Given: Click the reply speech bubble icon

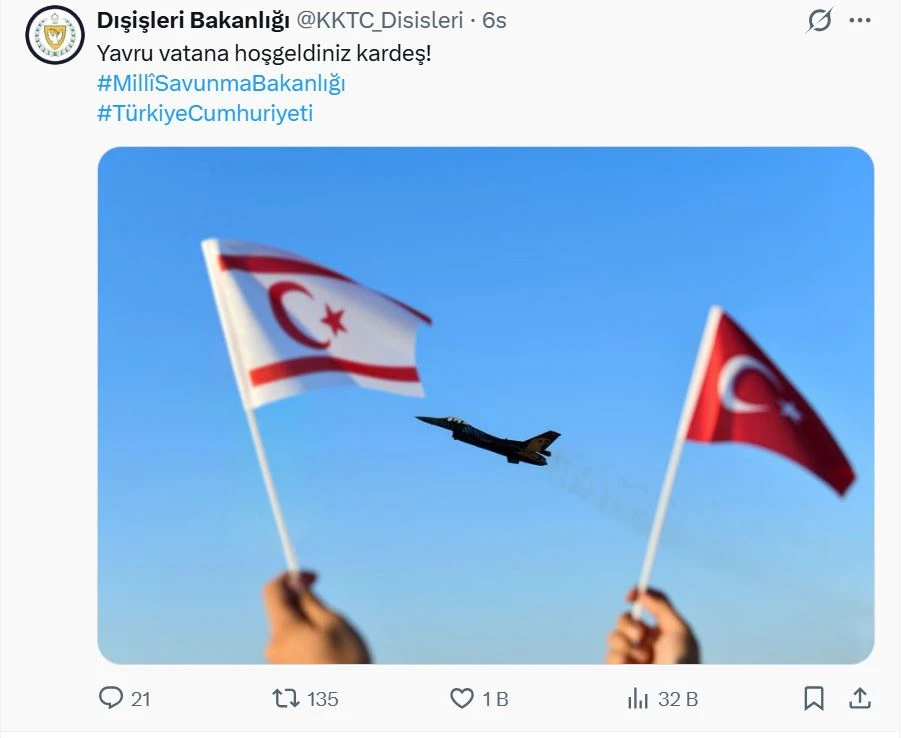Looking at the screenshot, I should 110,698.
